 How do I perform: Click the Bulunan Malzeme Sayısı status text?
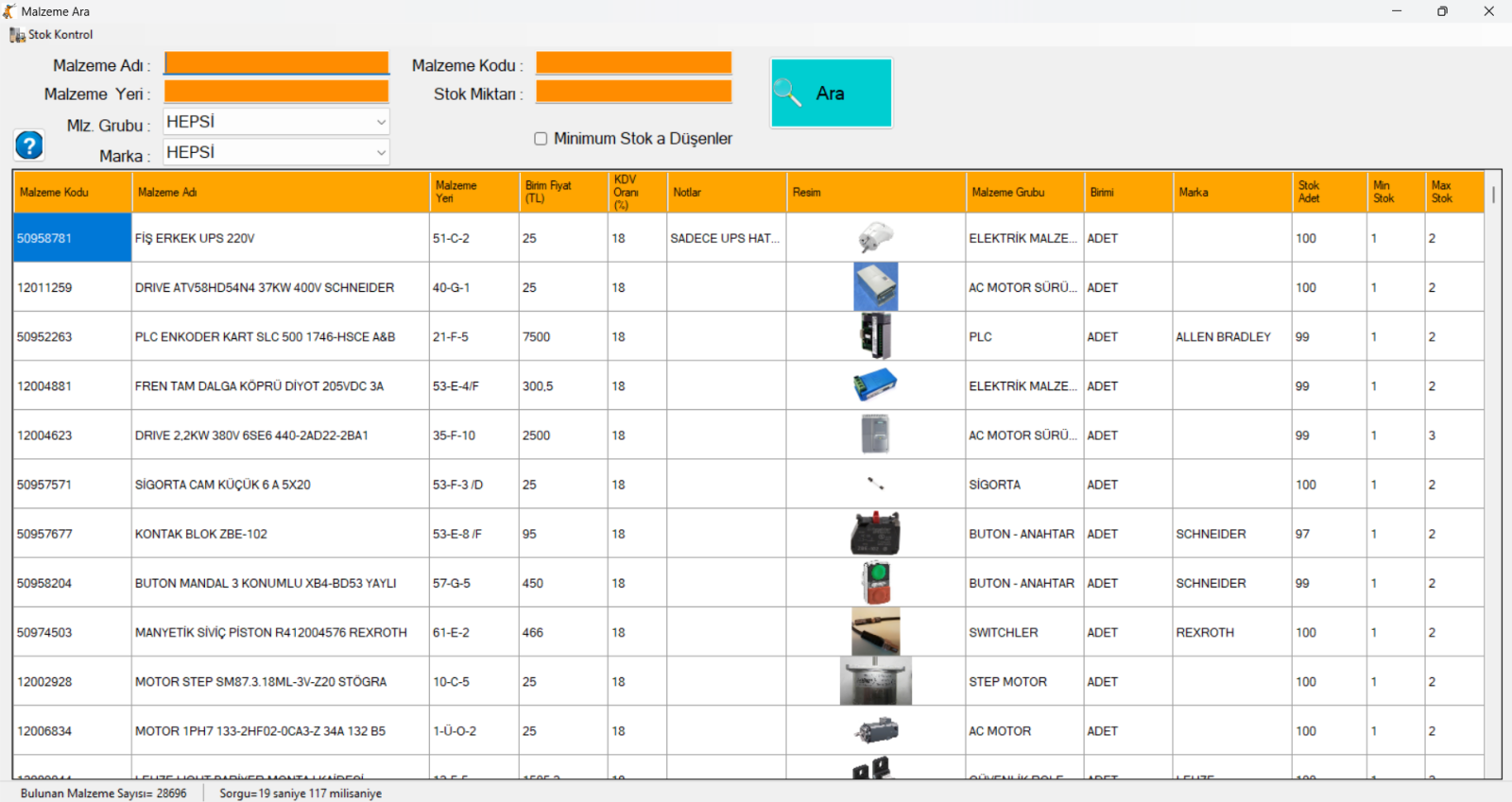coord(104,793)
